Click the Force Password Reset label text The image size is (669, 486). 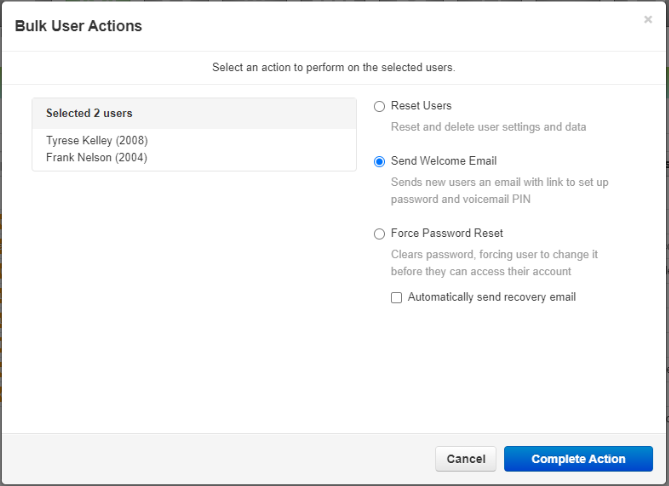[x=447, y=233]
